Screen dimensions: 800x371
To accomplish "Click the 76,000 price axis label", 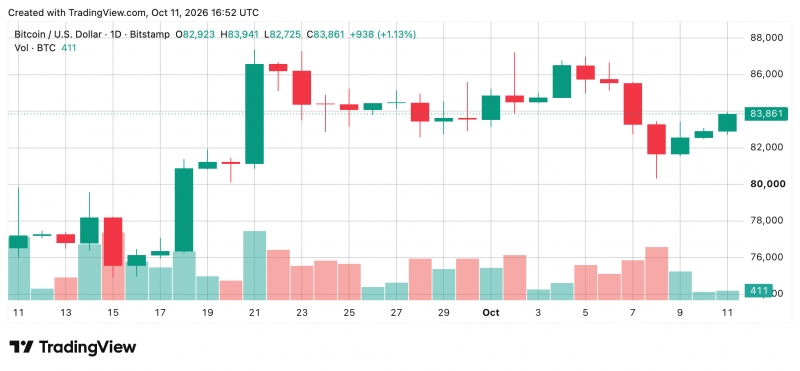I will (766, 257).
